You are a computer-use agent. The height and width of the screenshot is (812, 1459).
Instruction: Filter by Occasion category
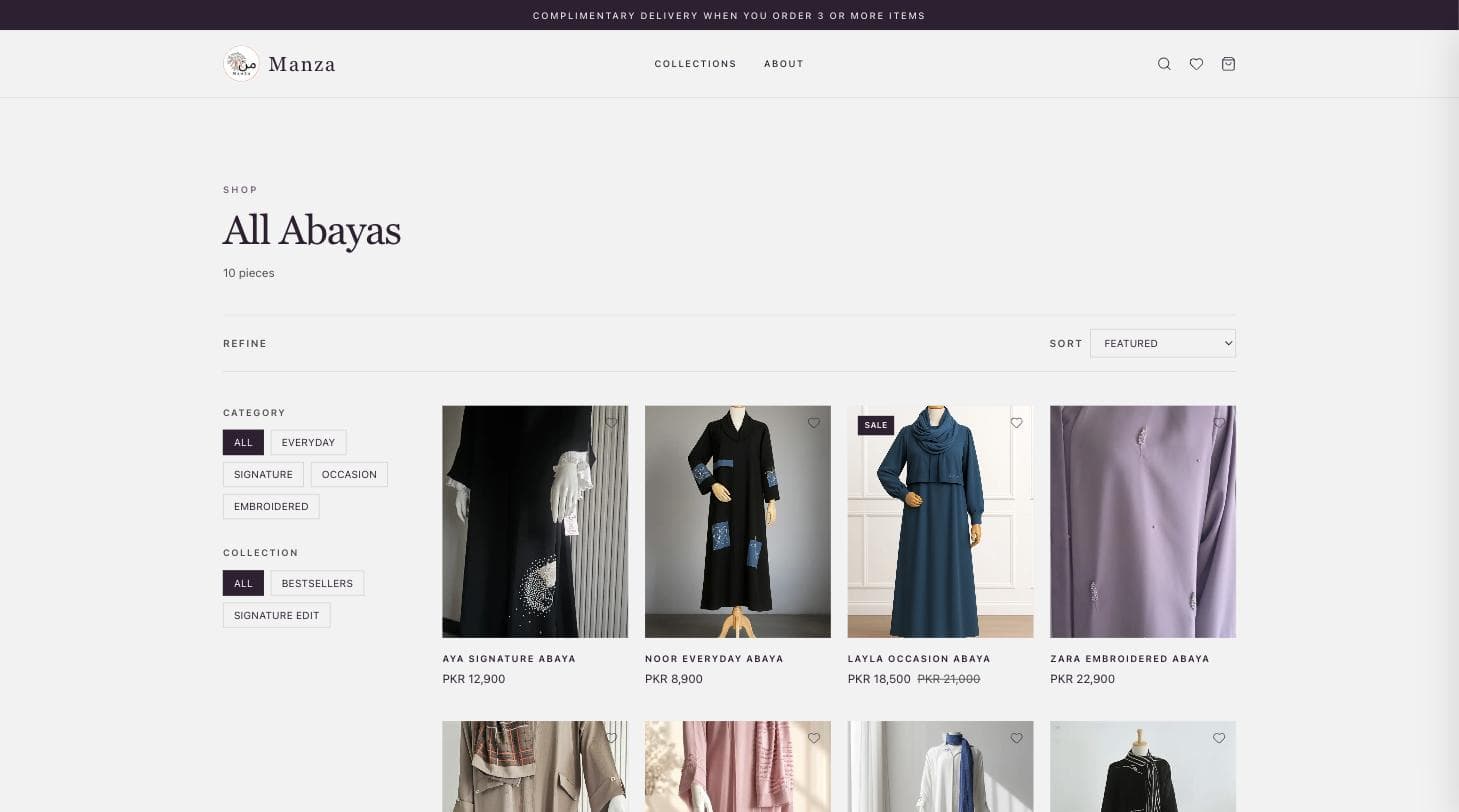click(x=349, y=475)
